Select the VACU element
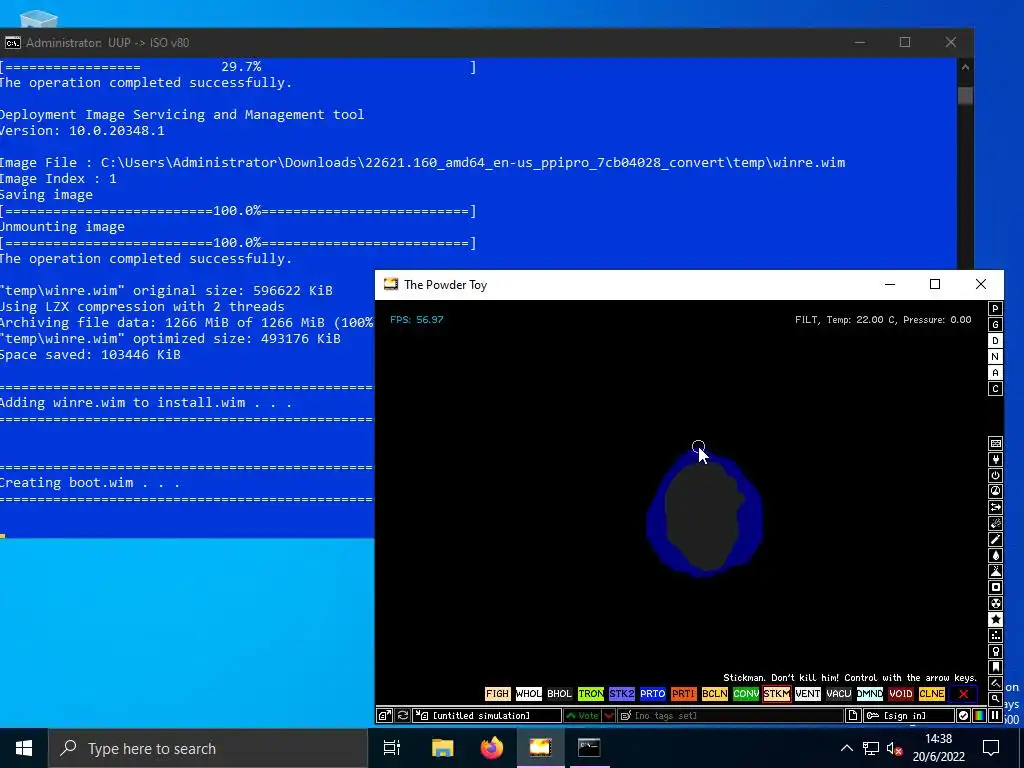The width and height of the screenshot is (1024, 768). click(839, 694)
